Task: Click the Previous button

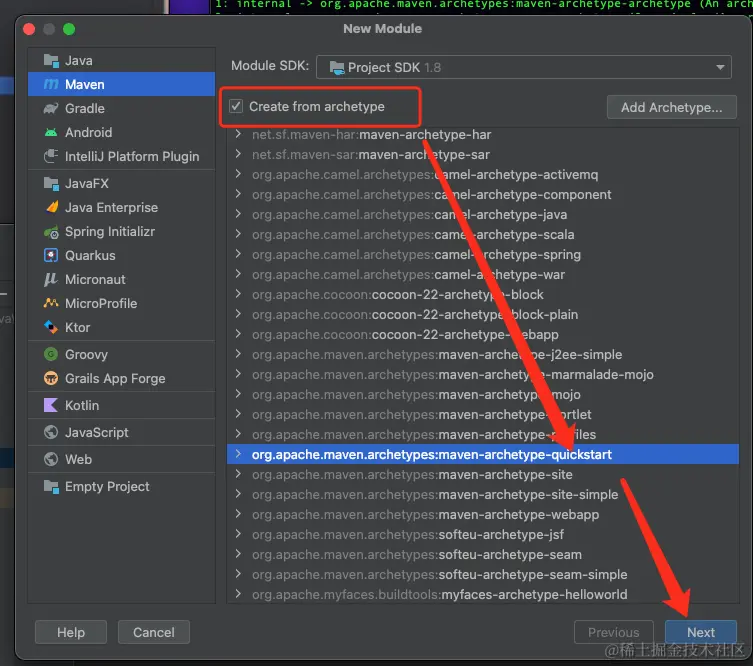Action: click(614, 632)
